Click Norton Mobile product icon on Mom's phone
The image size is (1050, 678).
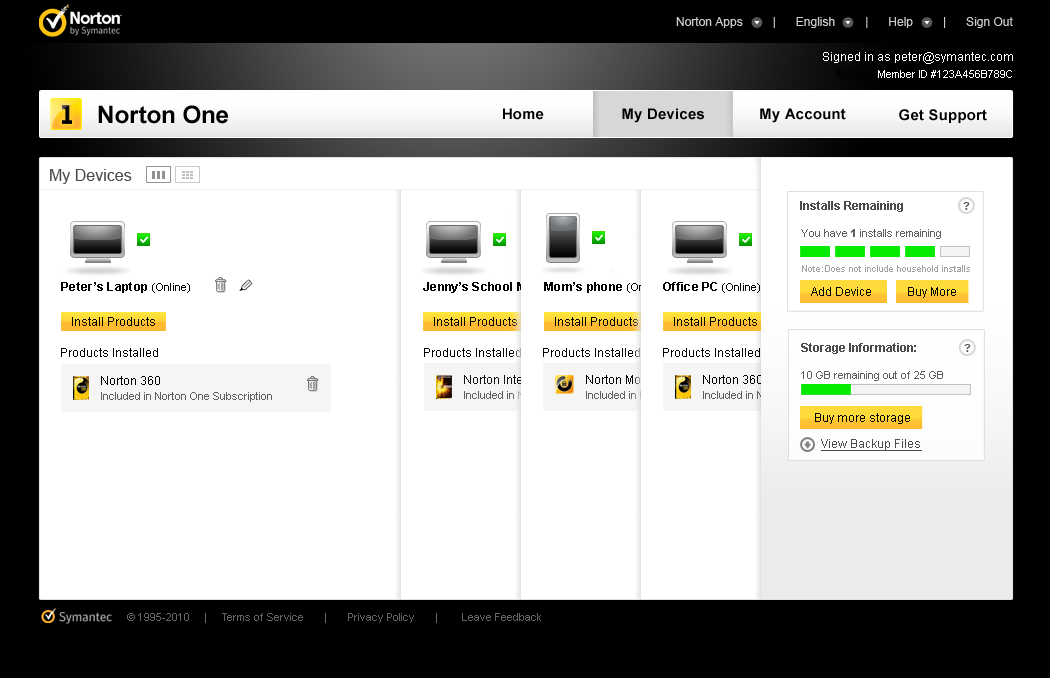565,384
